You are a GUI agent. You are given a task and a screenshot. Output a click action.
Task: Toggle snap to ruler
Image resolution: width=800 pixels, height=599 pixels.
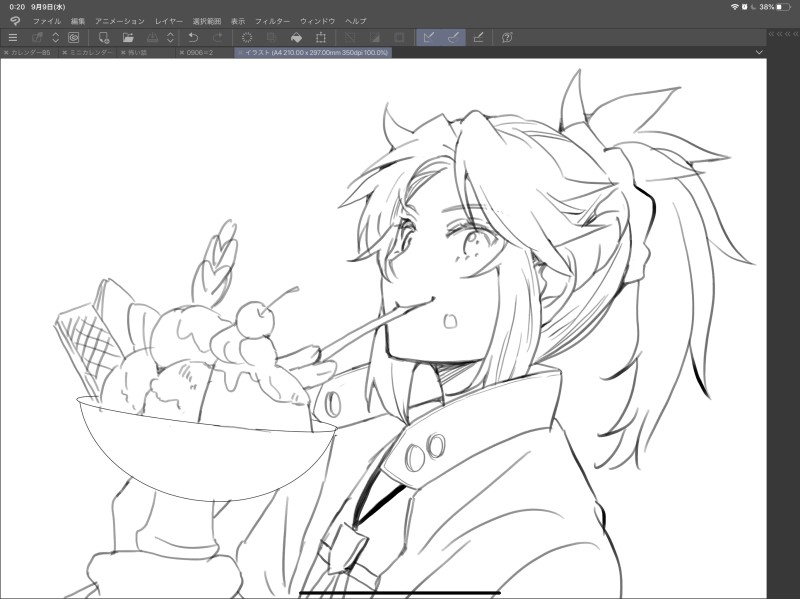point(429,37)
